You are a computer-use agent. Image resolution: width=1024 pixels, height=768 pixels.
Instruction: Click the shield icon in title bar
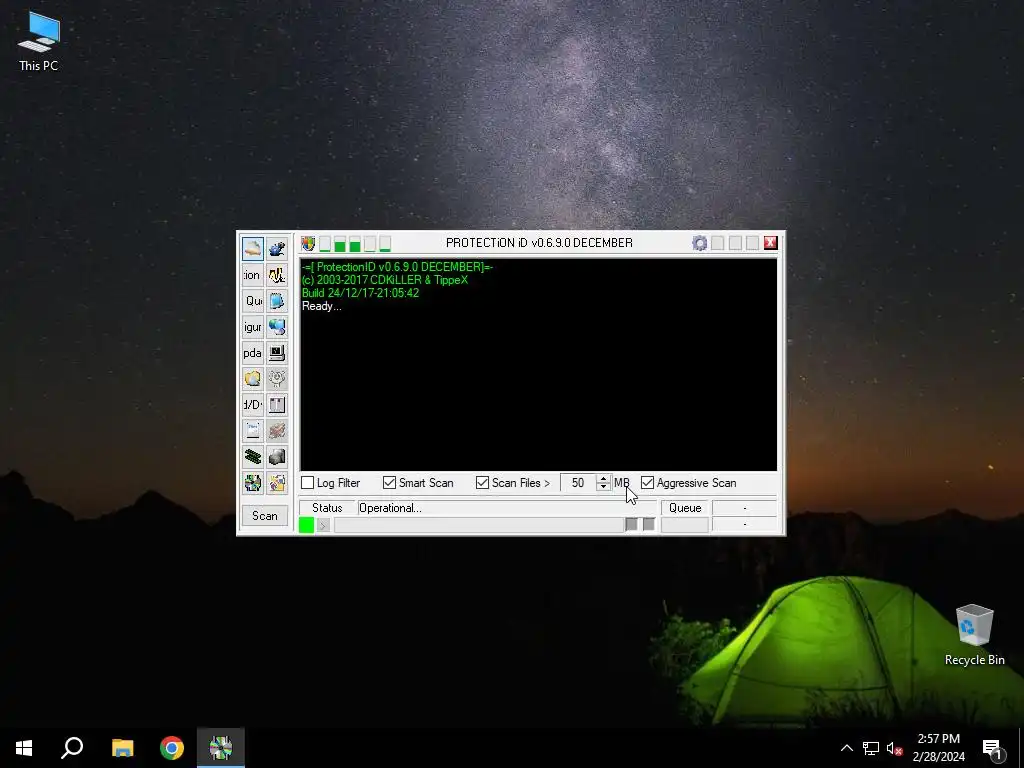(x=308, y=244)
